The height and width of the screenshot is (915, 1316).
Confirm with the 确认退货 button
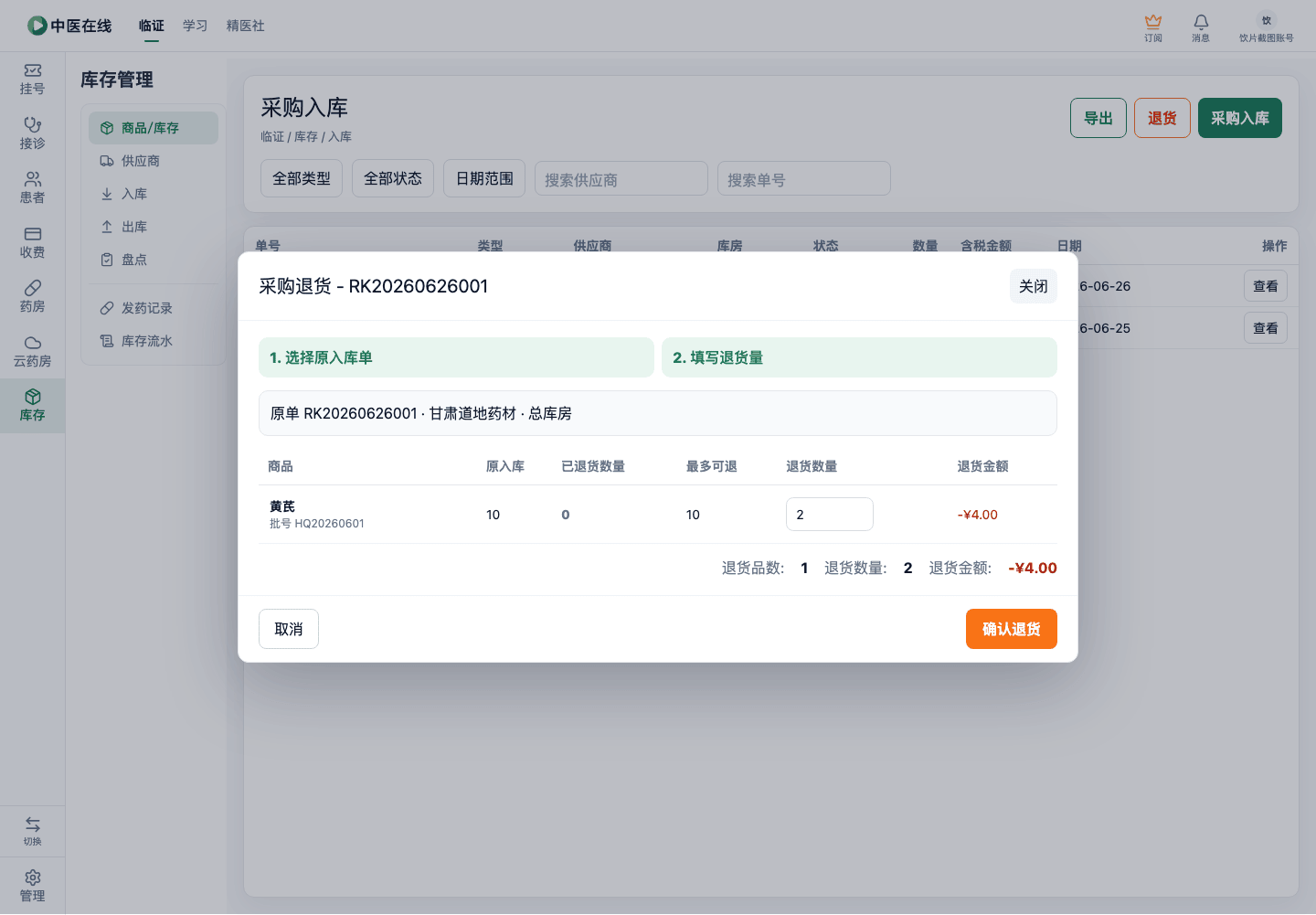pos(1012,629)
